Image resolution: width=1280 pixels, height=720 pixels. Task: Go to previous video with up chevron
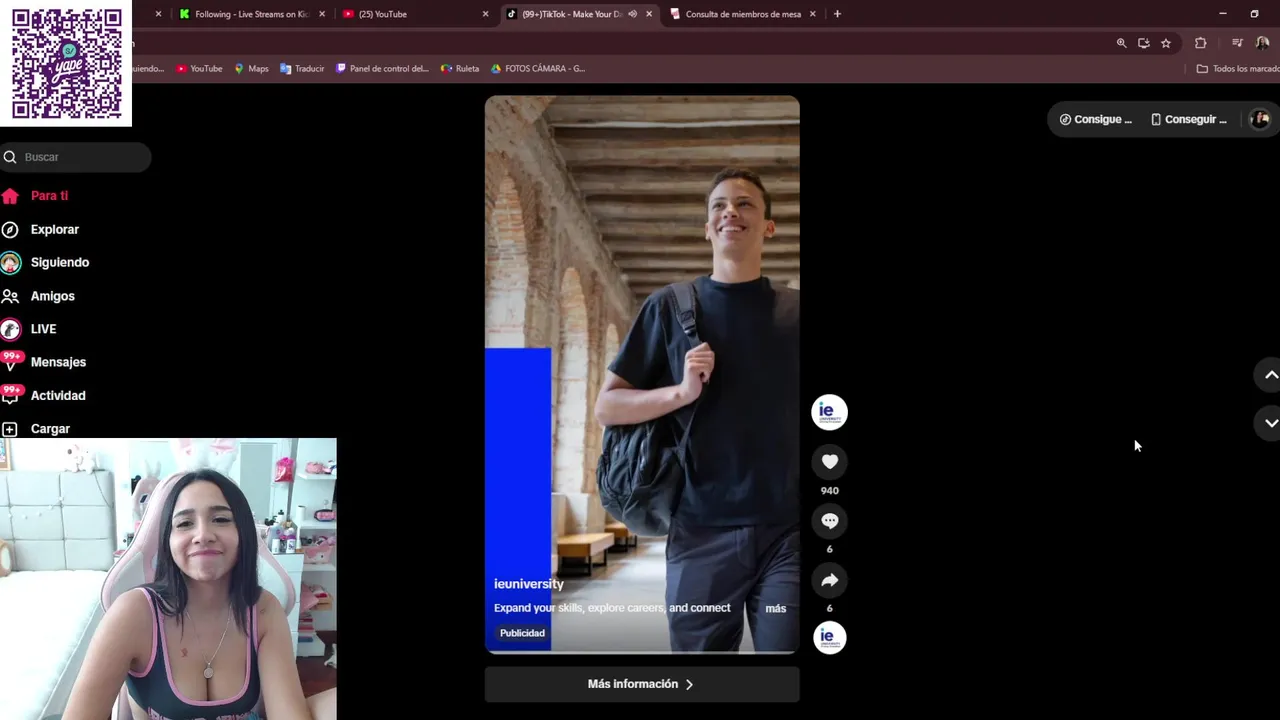coord(1270,375)
